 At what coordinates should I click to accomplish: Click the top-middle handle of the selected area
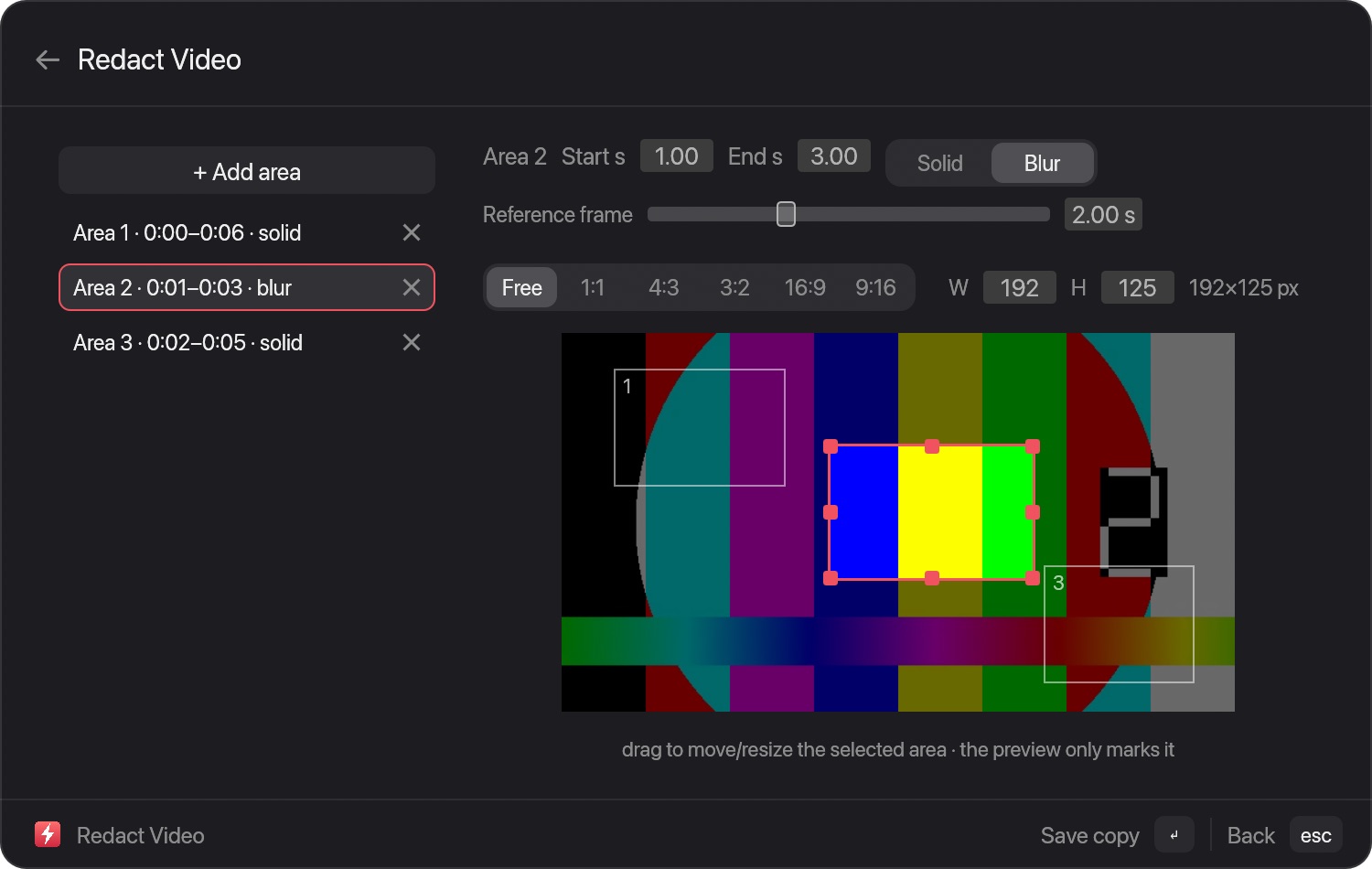[932, 446]
